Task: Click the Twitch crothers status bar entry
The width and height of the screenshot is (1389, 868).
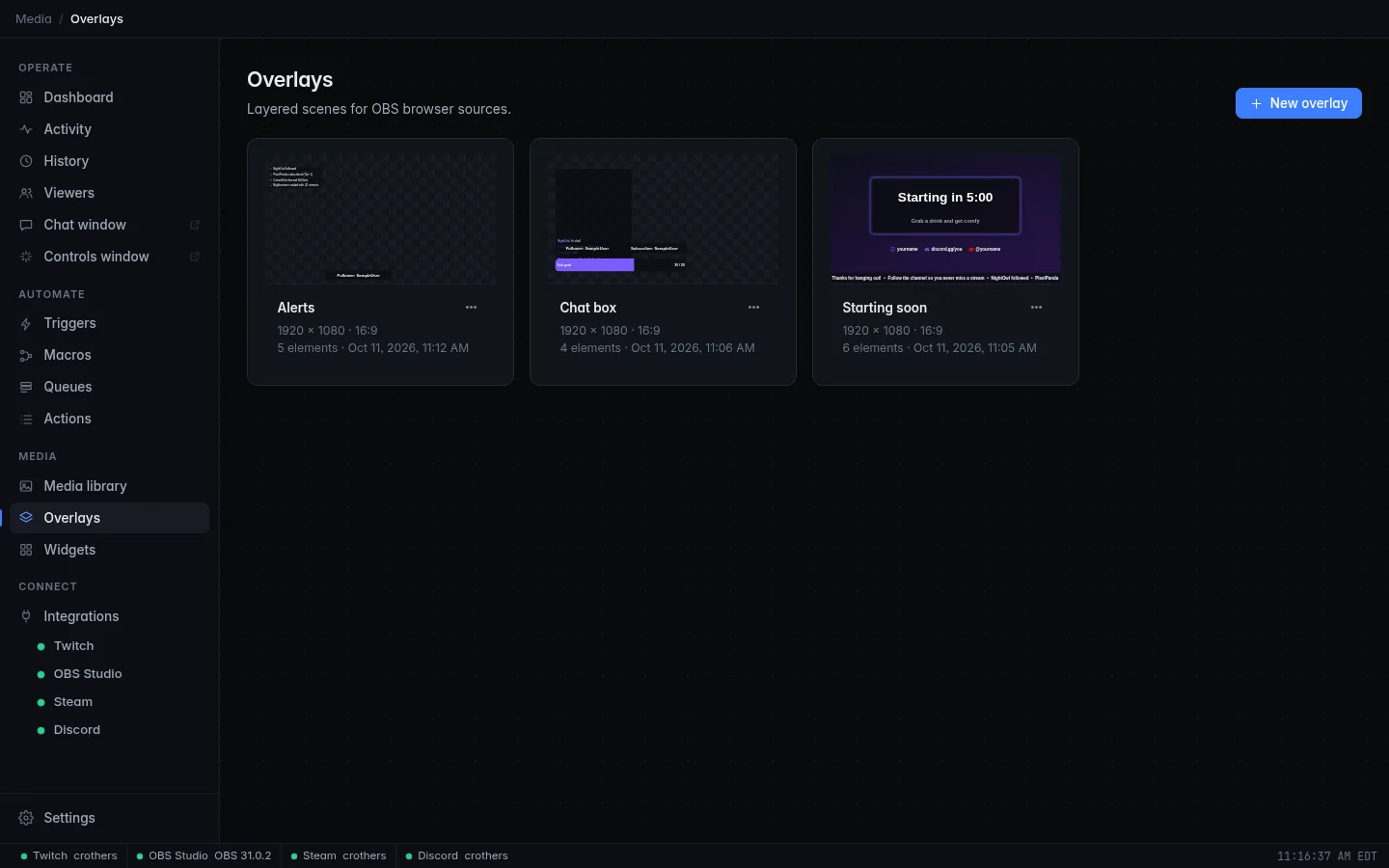Action: point(68,855)
